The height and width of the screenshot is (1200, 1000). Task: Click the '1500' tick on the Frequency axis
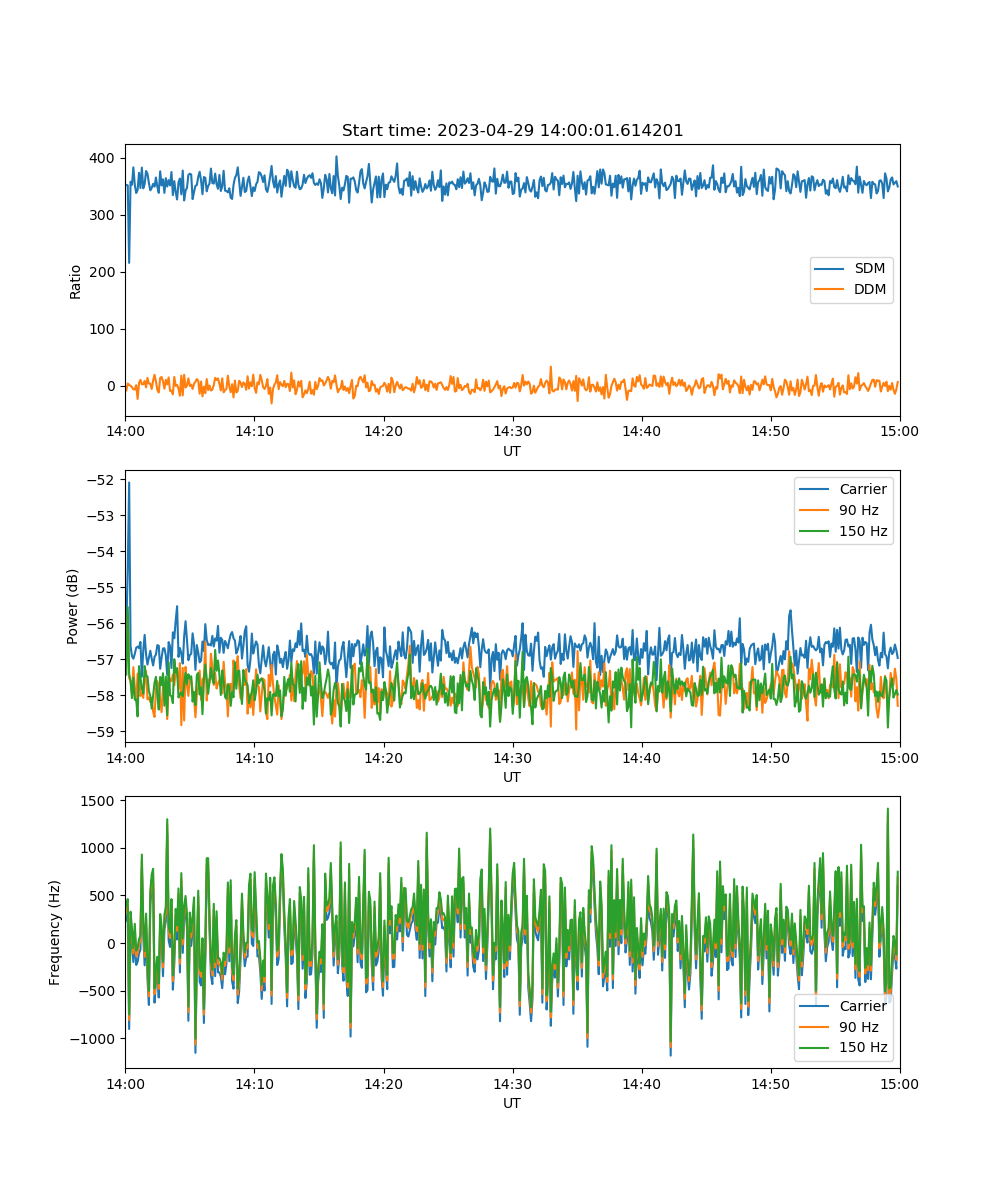pyautogui.click(x=100, y=801)
